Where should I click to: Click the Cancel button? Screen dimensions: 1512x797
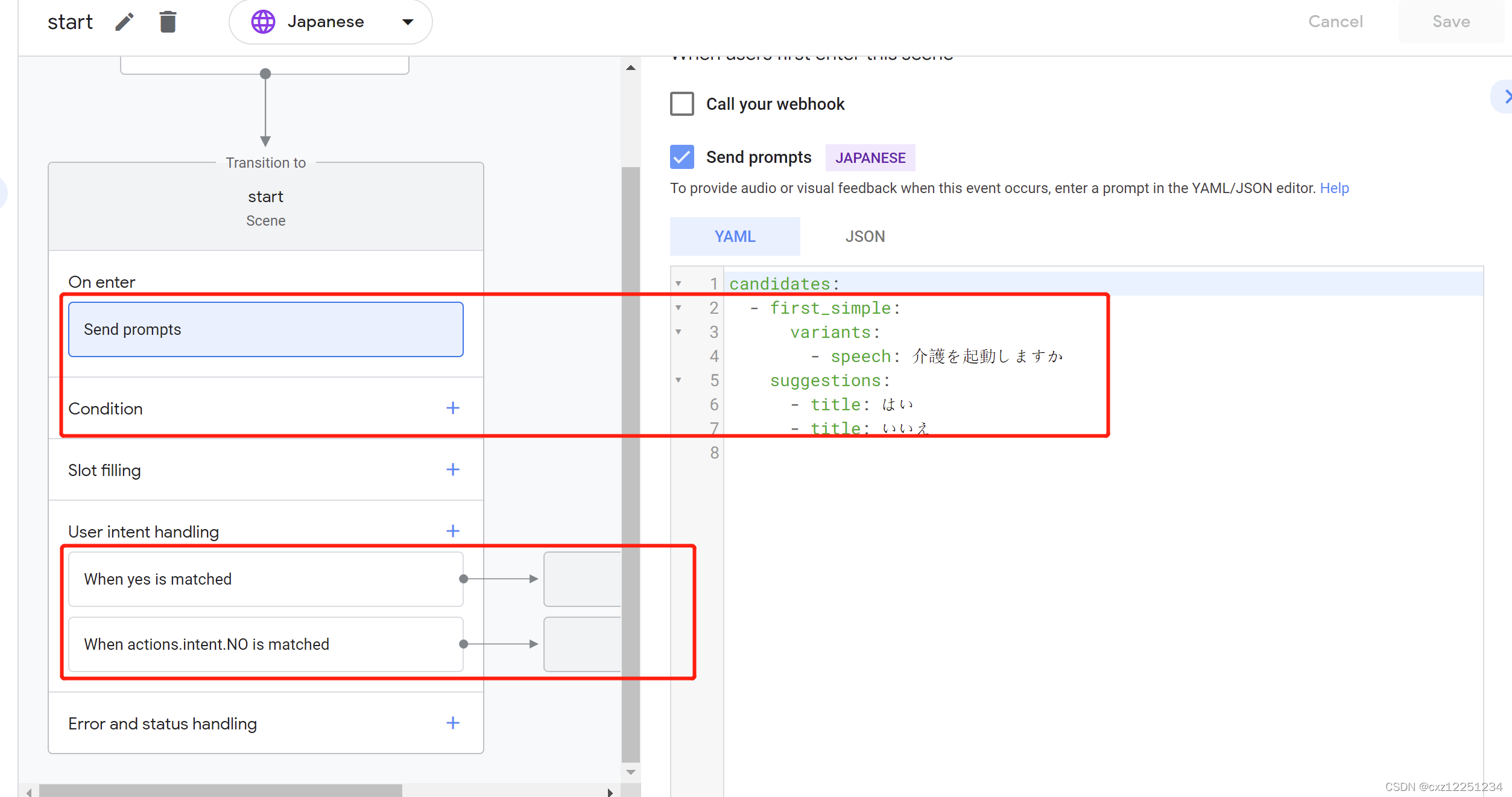(x=1335, y=22)
